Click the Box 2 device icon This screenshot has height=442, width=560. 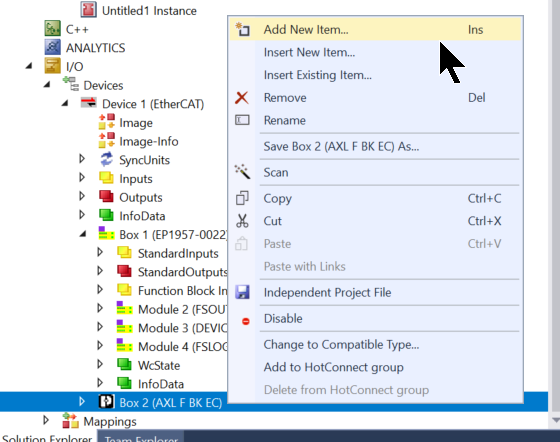point(106,402)
